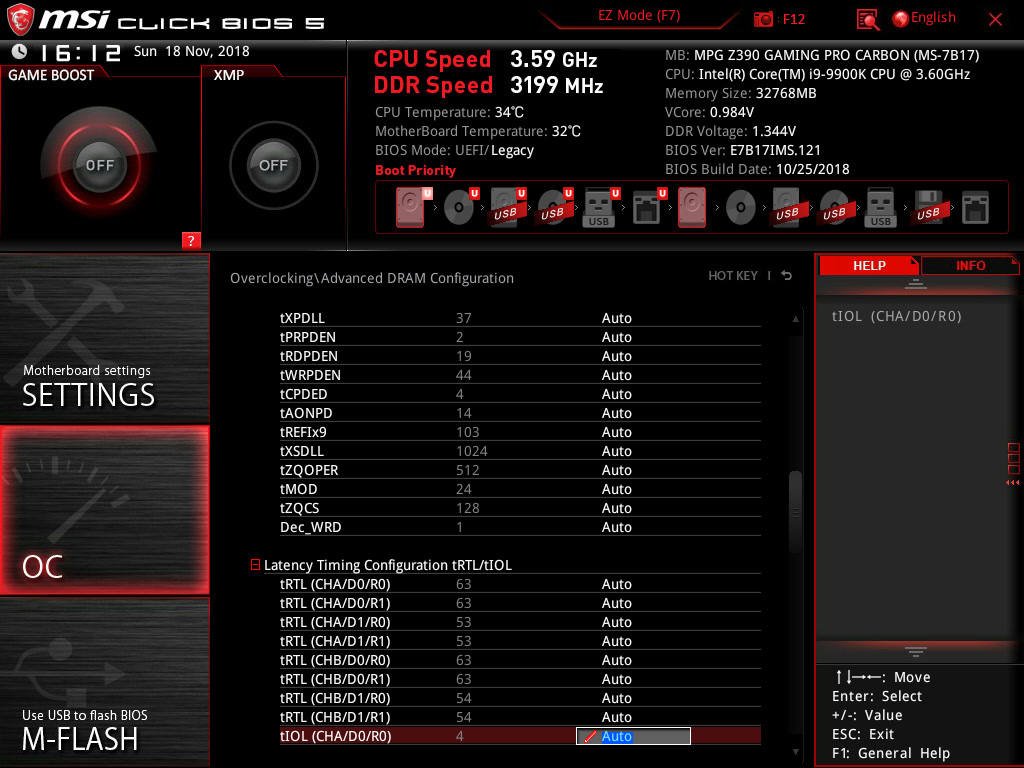Select the tRTL (CHA/D1/R0) row
1024x768 pixels.
point(520,622)
